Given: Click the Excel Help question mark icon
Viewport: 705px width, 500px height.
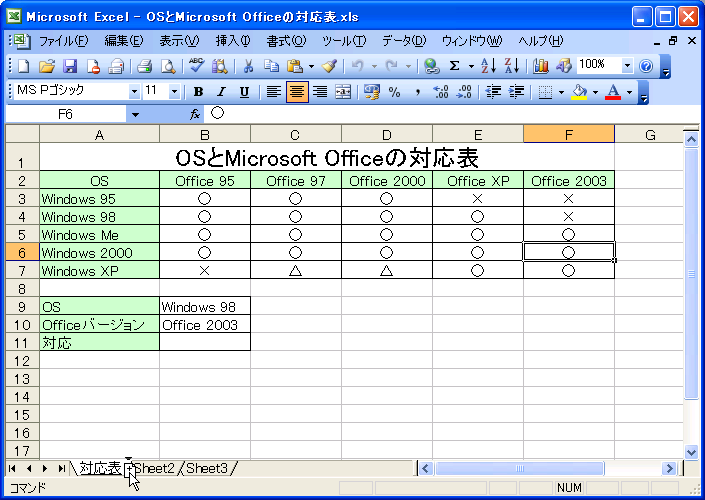Looking at the screenshot, I should click(x=646, y=66).
